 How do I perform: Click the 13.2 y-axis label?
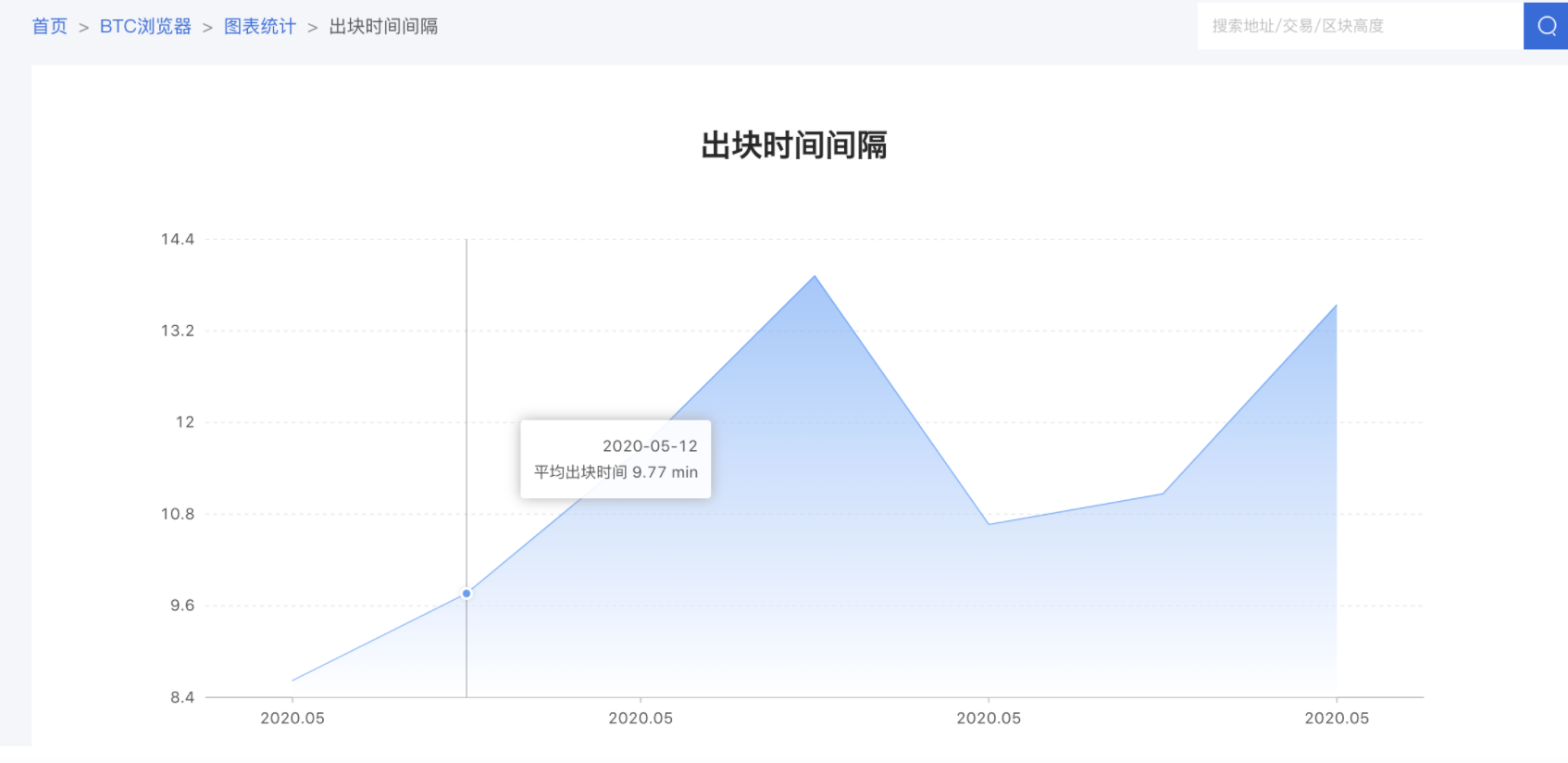tap(178, 331)
